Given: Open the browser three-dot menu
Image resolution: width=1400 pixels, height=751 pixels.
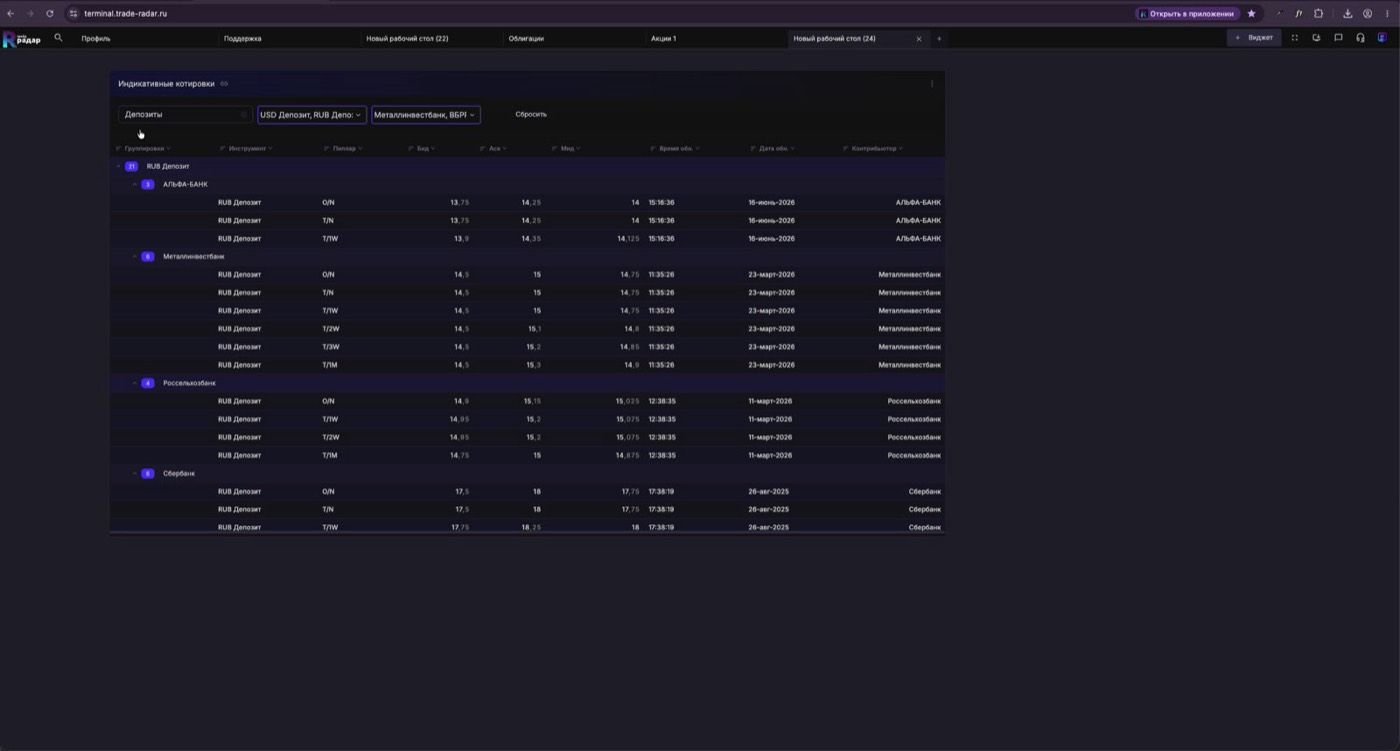Looking at the screenshot, I should click(1387, 14).
